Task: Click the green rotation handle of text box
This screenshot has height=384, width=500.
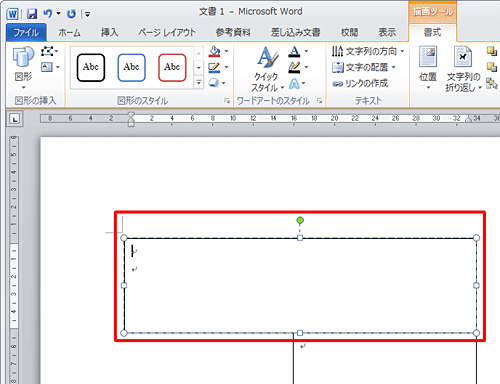Action: tap(300, 220)
